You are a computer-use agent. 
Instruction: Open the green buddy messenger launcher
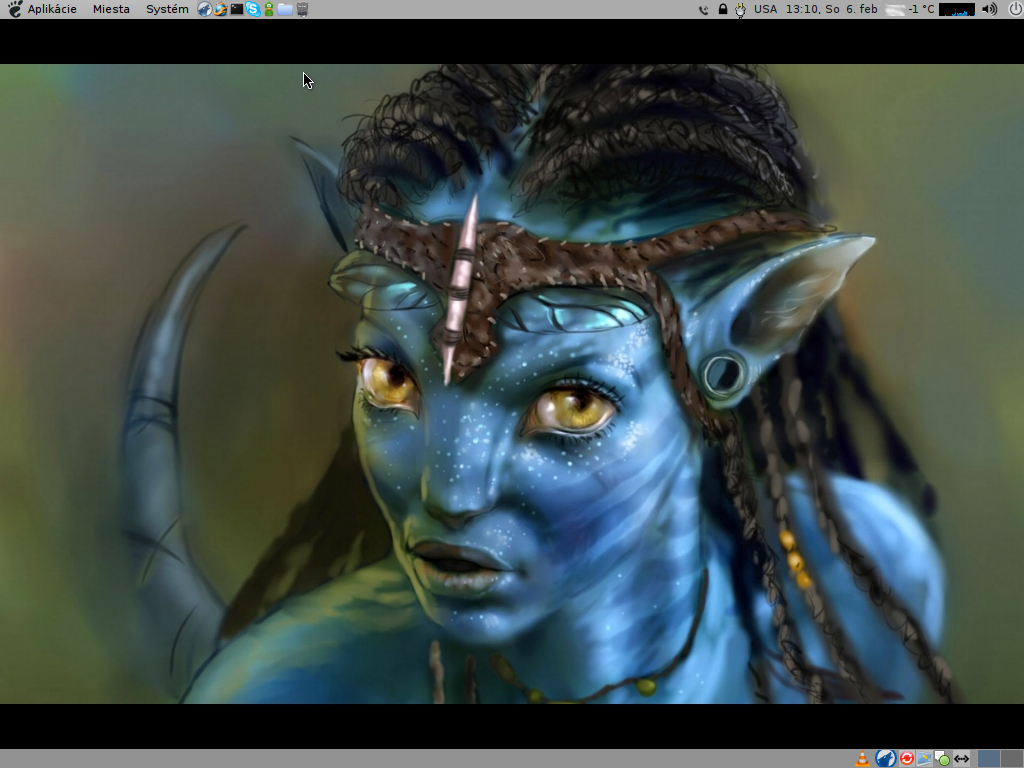pos(268,9)
